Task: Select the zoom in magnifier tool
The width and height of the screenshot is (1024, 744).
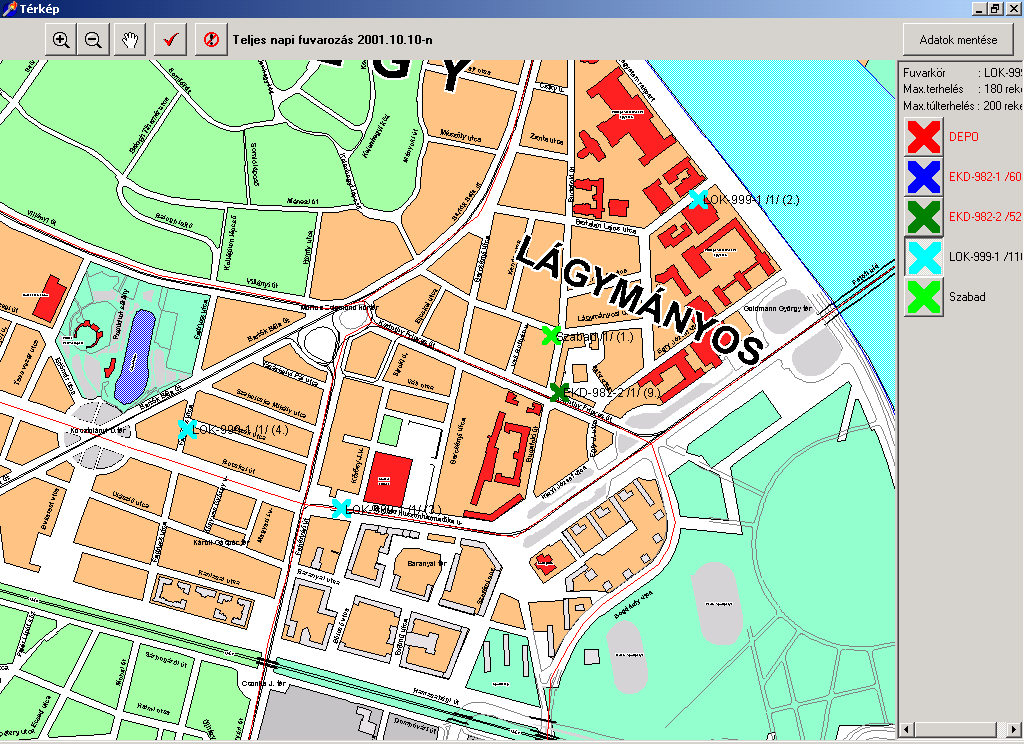Action: 62,40
